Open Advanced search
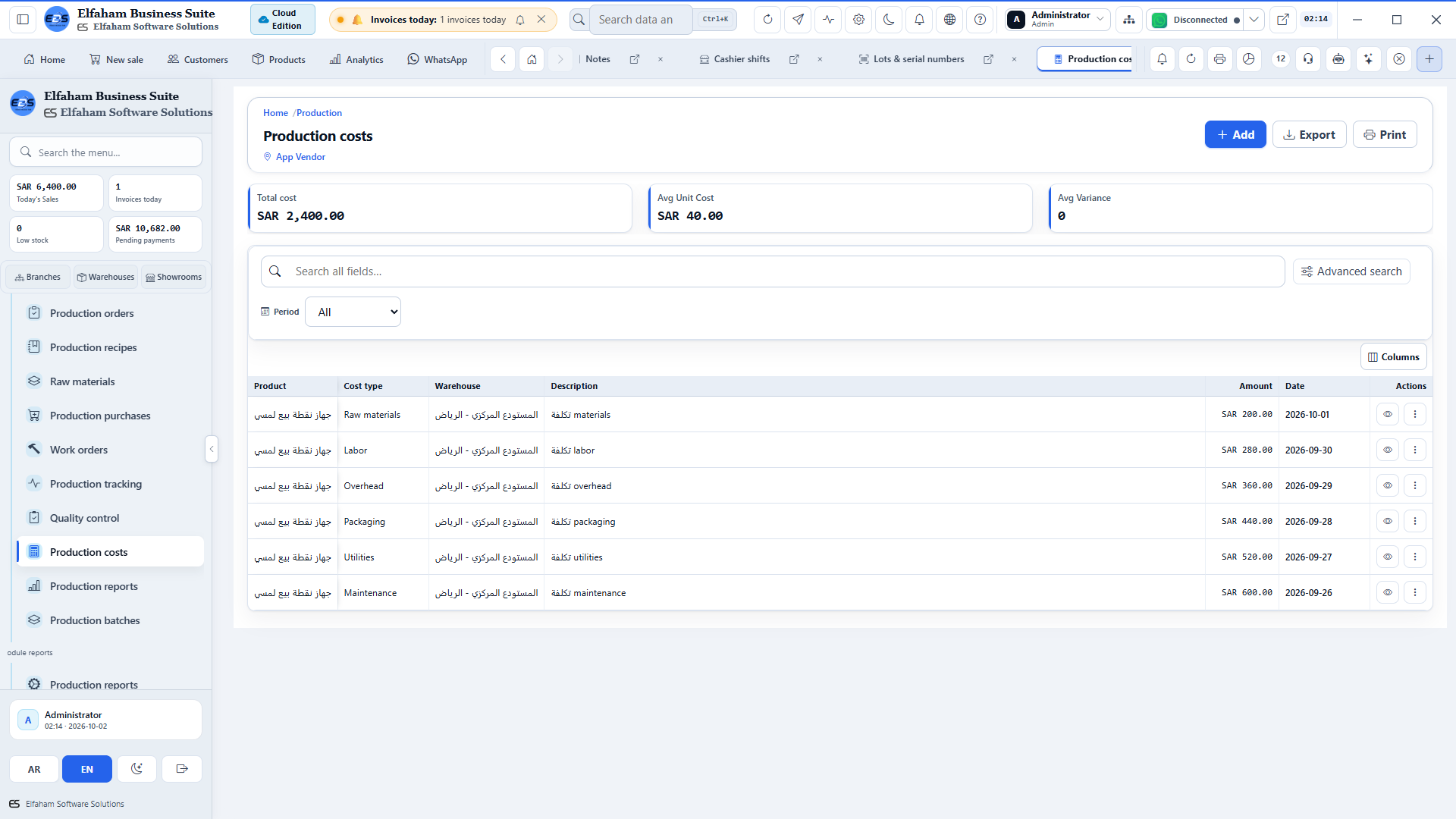The height and width of the screenshot is (819, 1456). 1351,271
